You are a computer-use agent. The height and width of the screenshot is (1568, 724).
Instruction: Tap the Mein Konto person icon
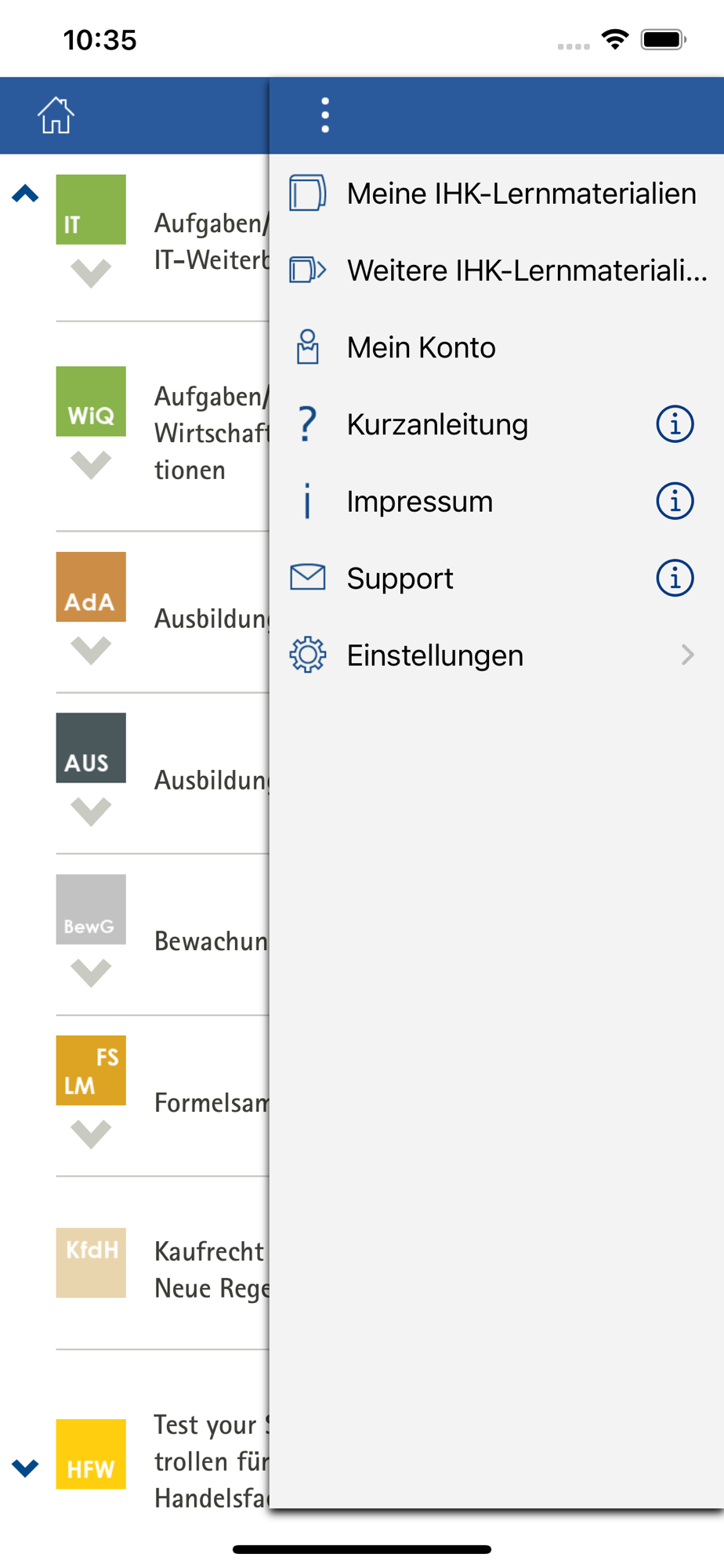[x=308, y=347]
